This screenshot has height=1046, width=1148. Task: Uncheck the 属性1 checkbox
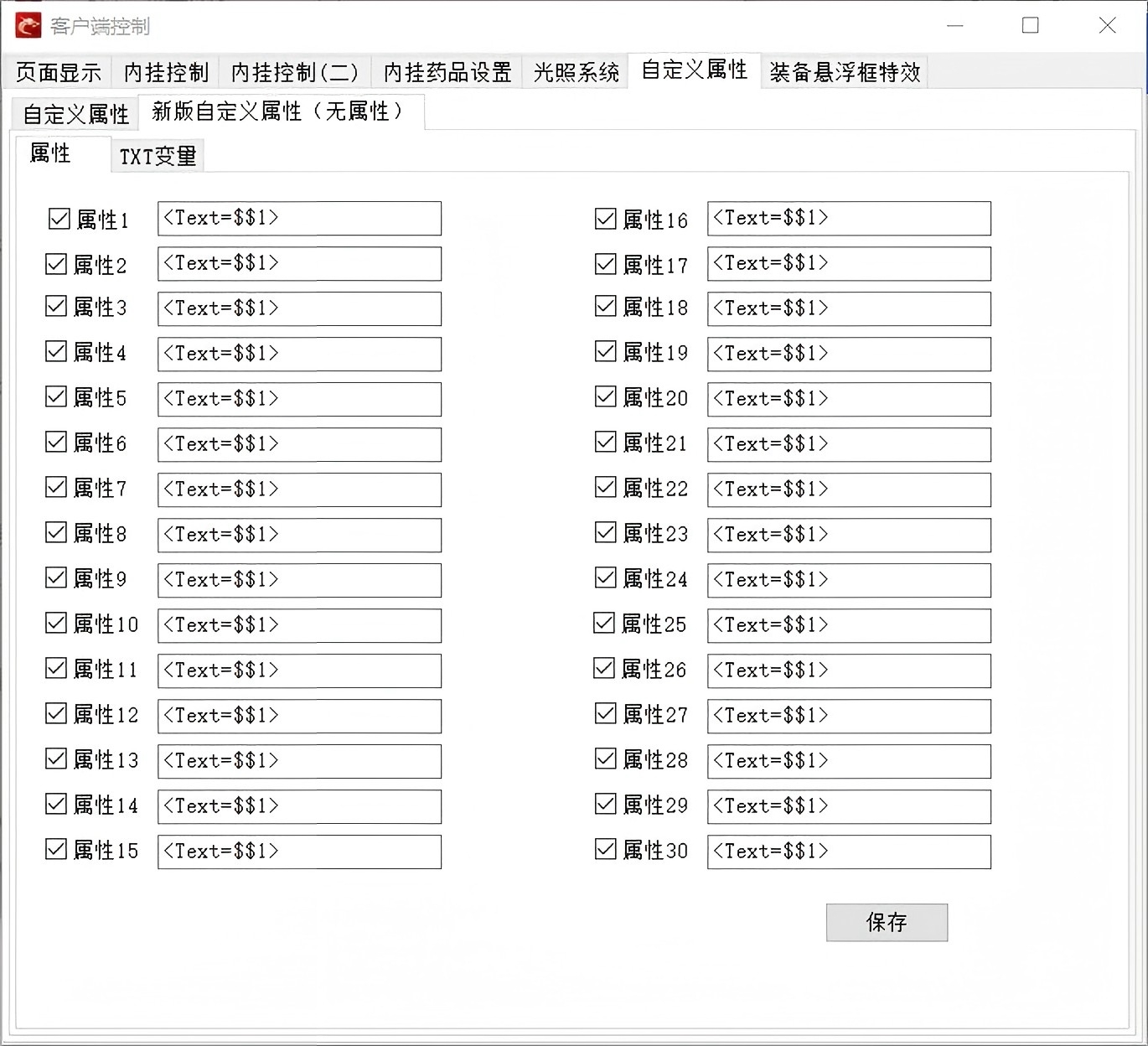coord(58,218)
